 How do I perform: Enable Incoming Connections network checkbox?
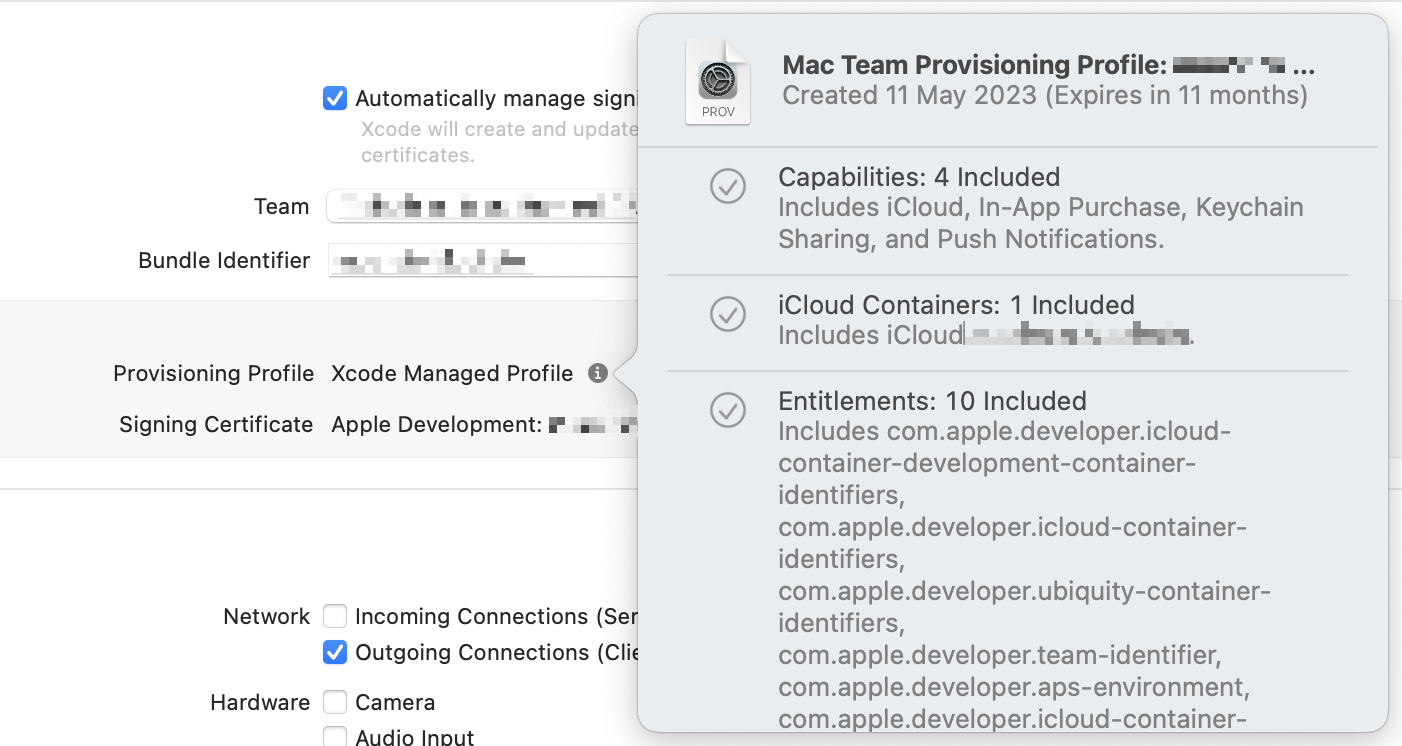click(x=335, y=616)
